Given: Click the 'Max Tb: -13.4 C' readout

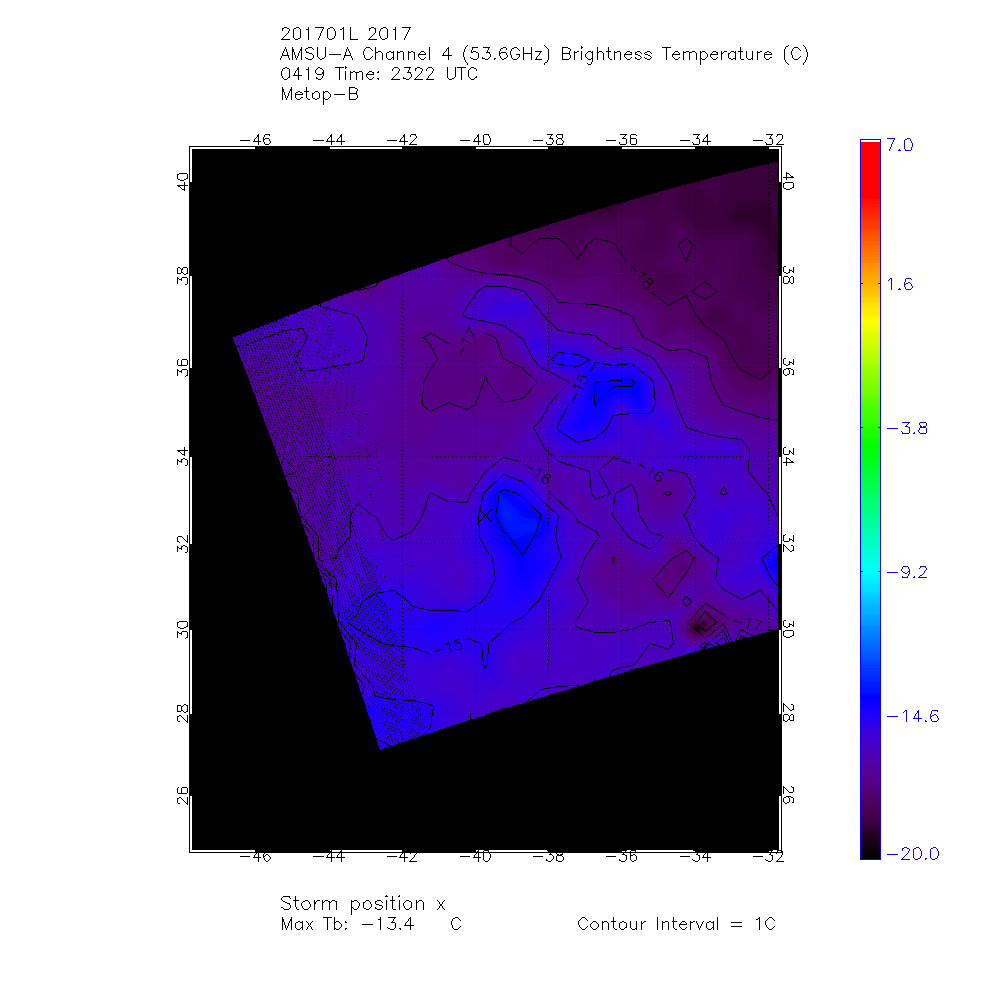Looking at the screenshot, I should tap(370, 924).
